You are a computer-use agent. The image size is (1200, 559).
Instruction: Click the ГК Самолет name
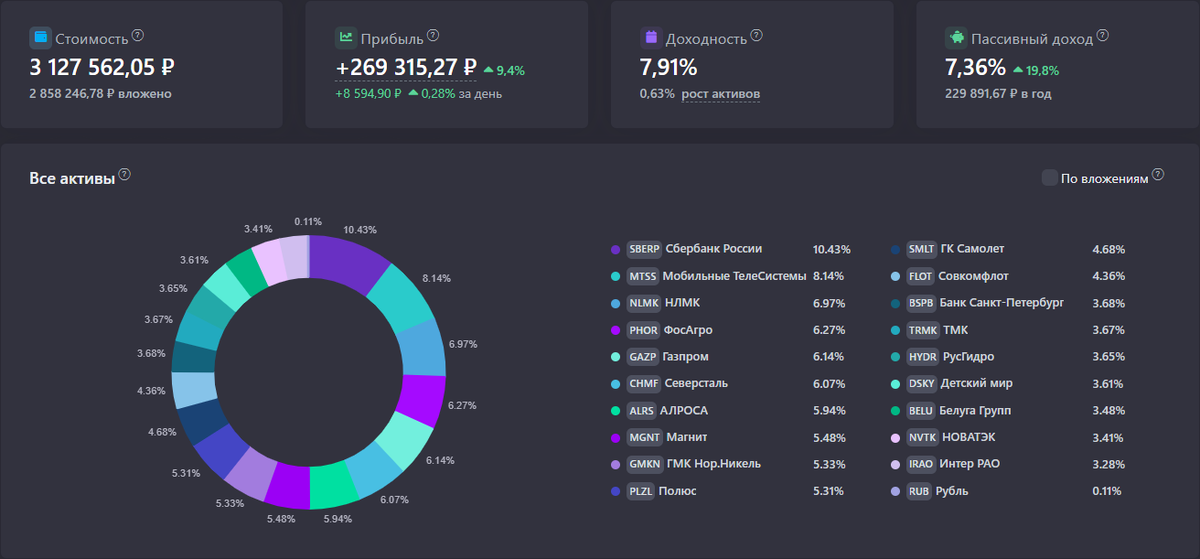(x=972, y=249)
